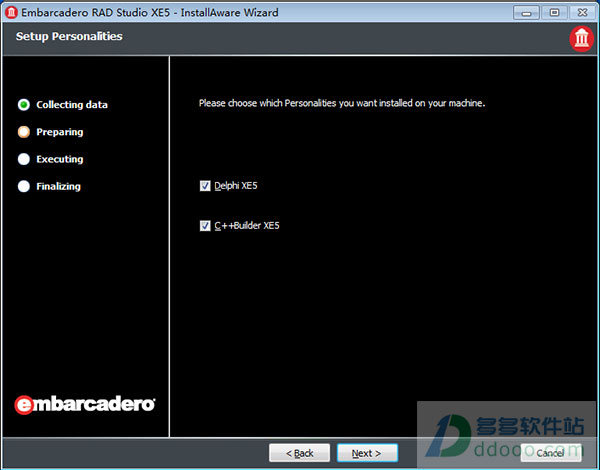Click the 'Setup Personalities' heading

click(69, 36)
